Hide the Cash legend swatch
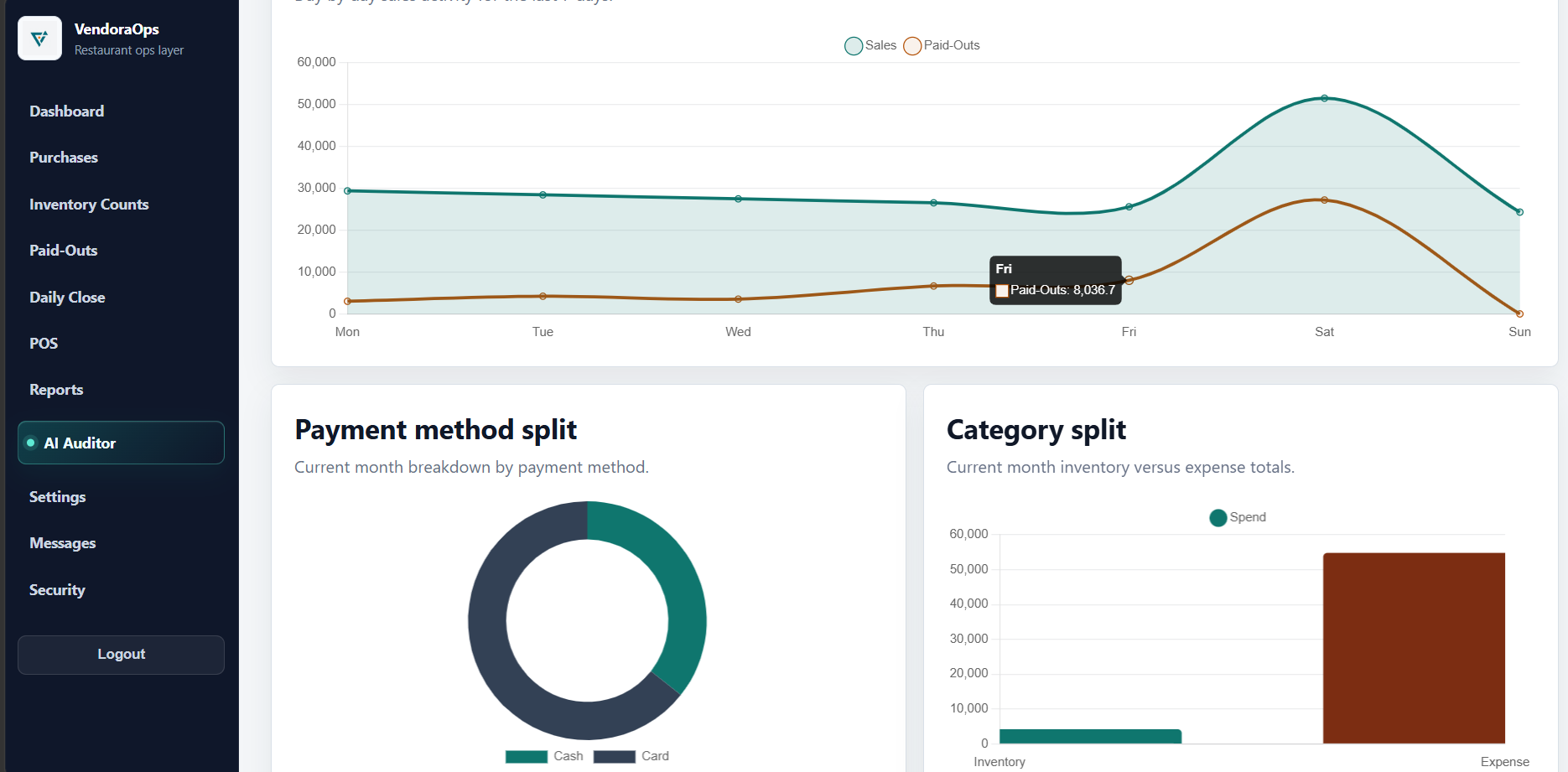The width and height of the screenshot is (1568, 772). 527,757
